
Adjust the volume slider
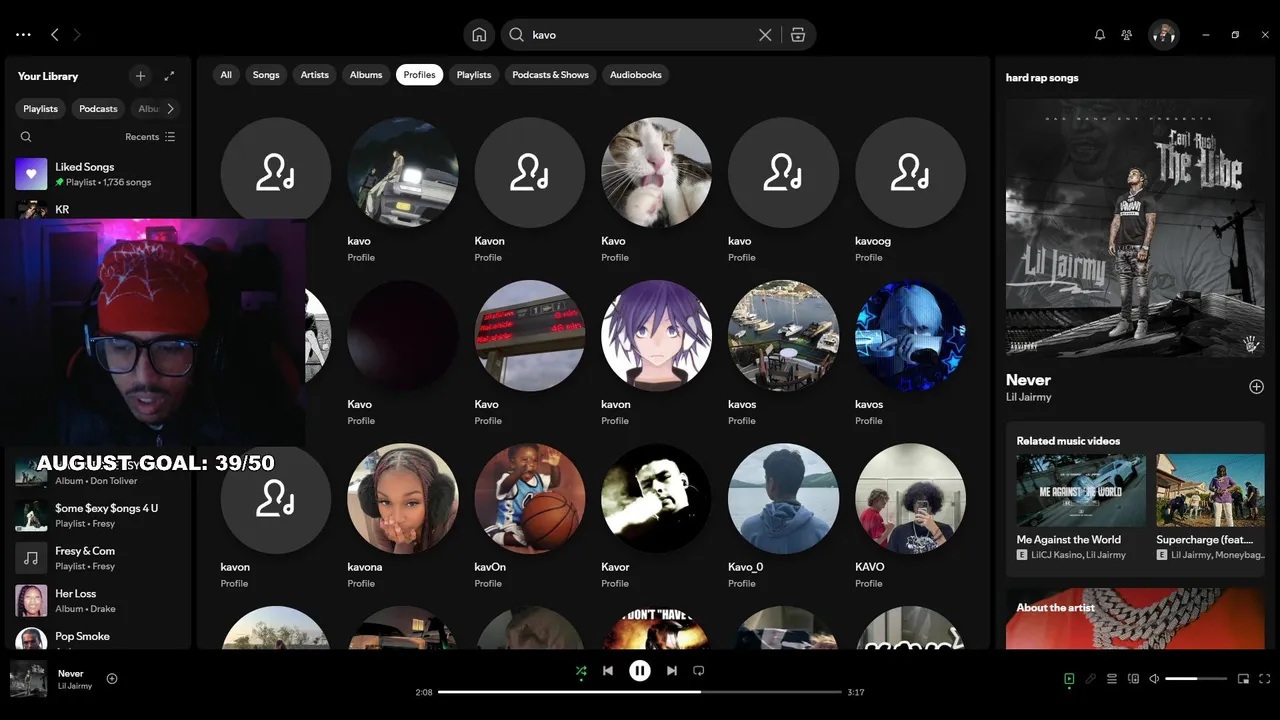pyautogui.click(x=1196, y=679)
